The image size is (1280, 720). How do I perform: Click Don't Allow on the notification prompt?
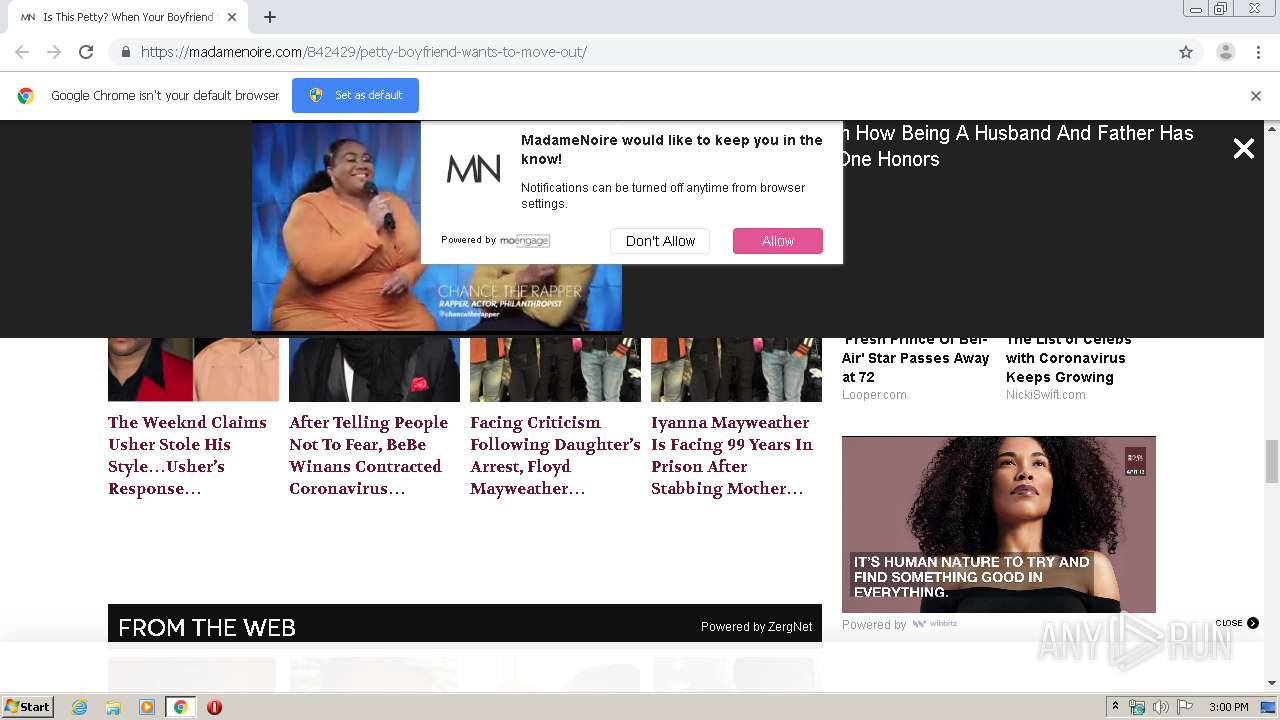tap(660, 241)
